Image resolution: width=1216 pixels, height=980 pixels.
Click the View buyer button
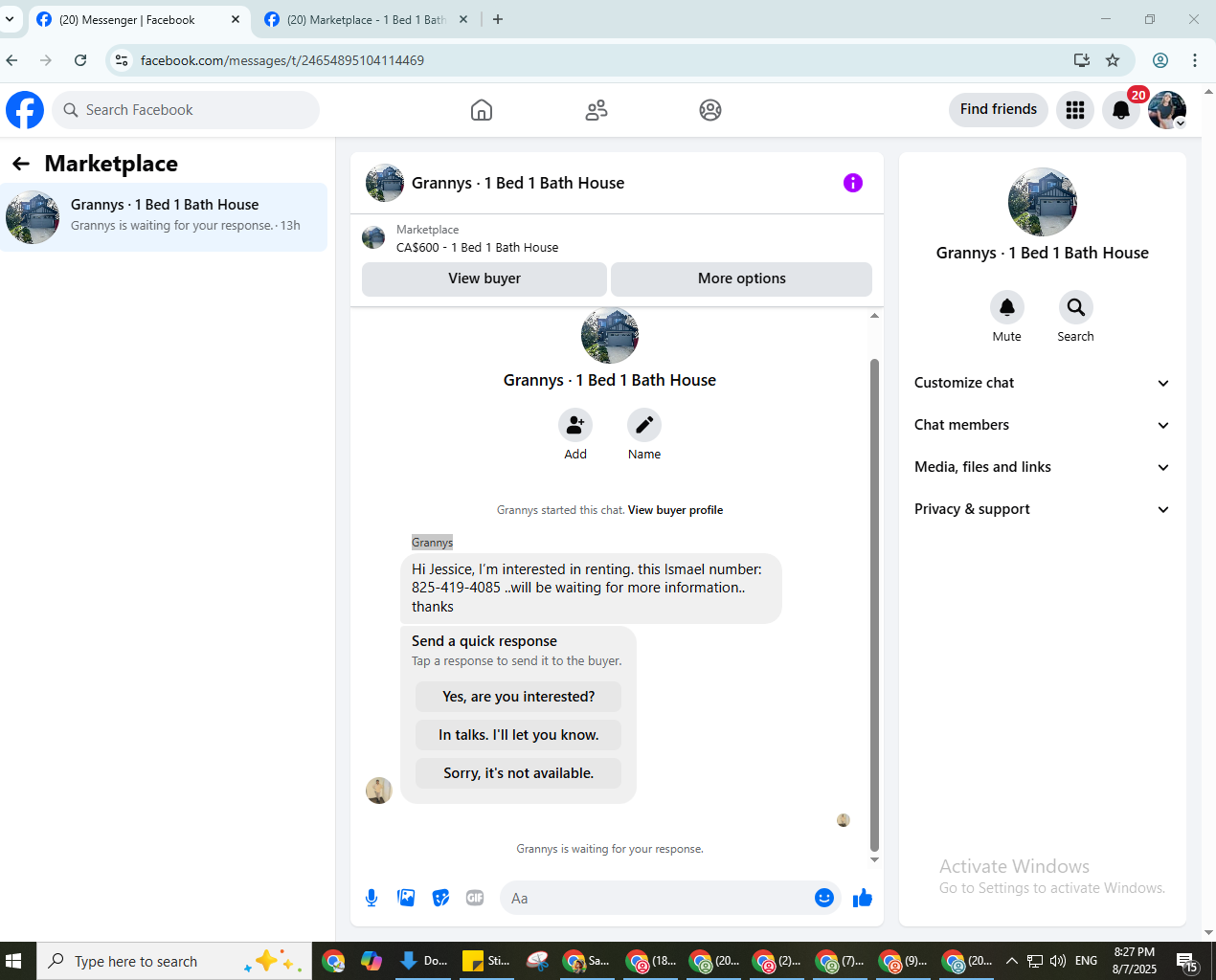pos(484,278)
